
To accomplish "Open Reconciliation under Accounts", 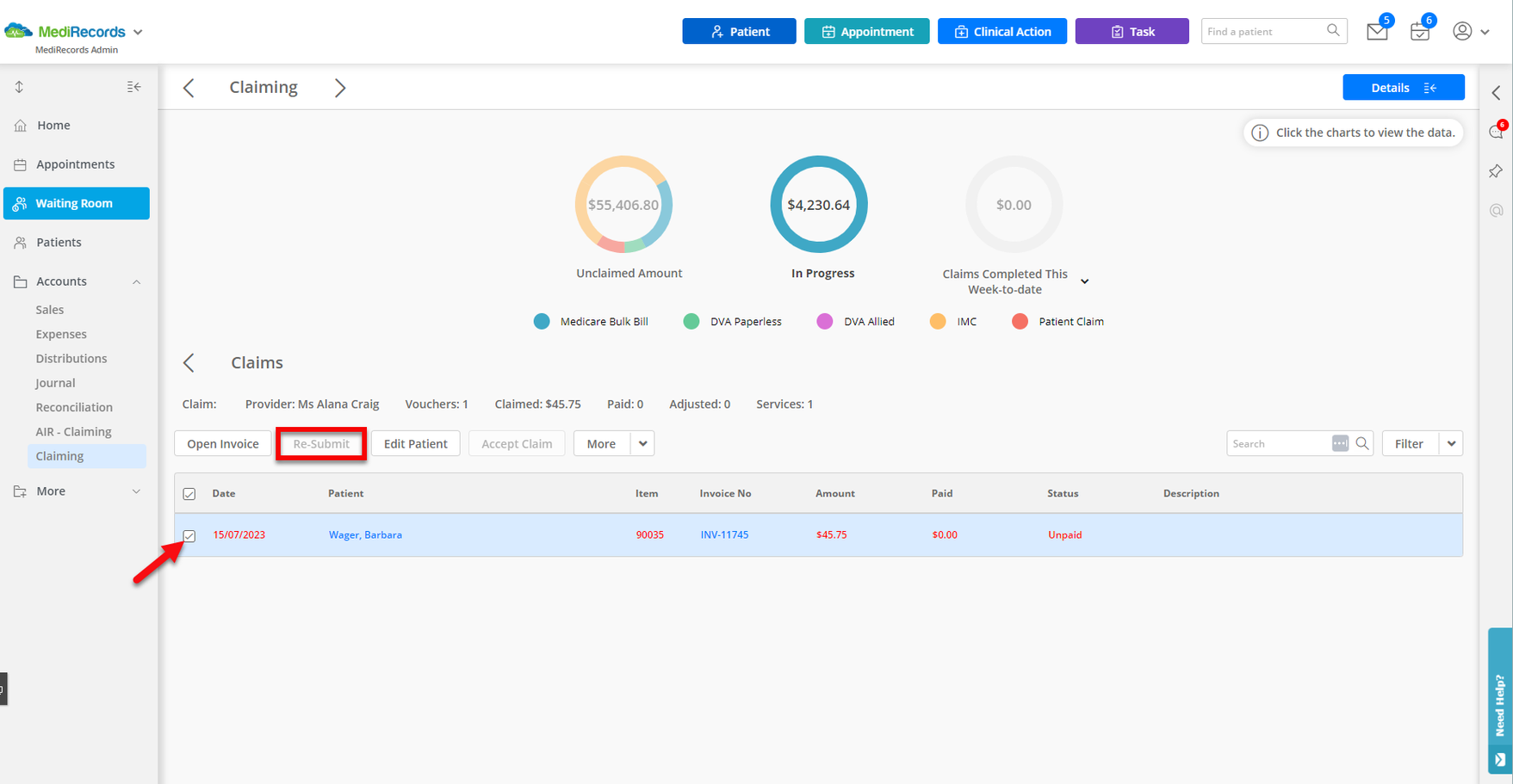I will [x=74, y=407].
